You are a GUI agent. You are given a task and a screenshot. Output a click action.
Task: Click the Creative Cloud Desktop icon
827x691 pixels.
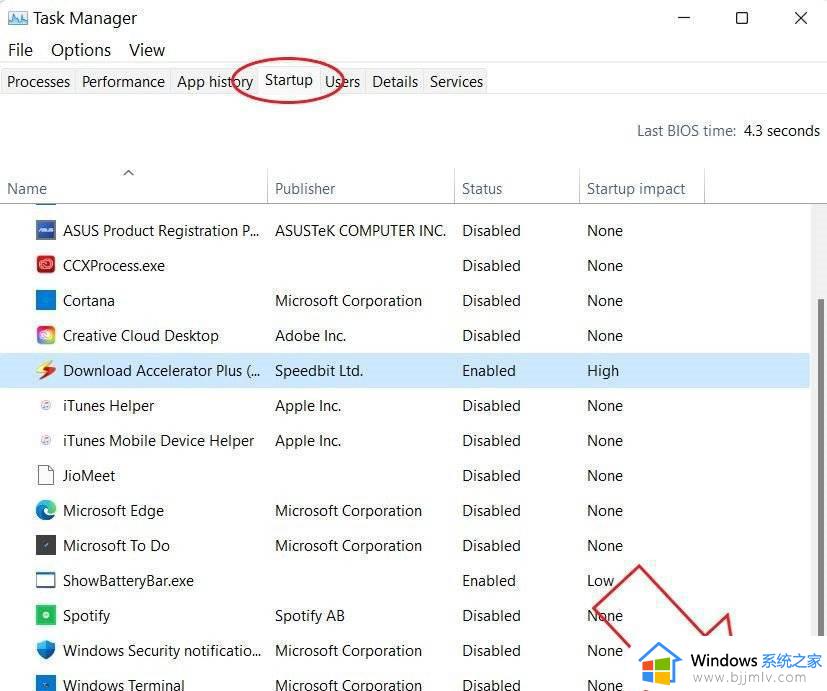click(46, 335)
